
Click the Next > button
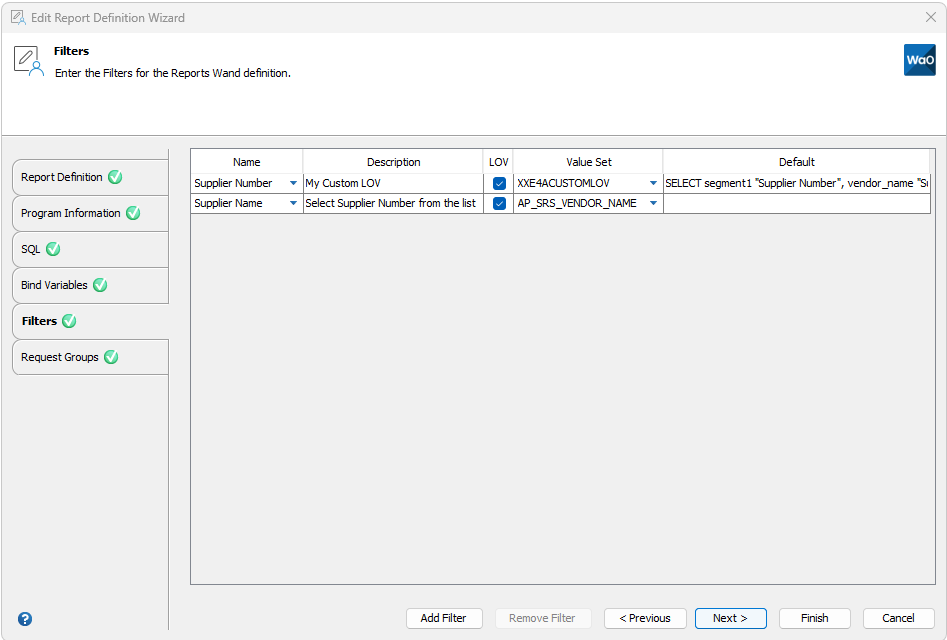[x=730, y=618]
